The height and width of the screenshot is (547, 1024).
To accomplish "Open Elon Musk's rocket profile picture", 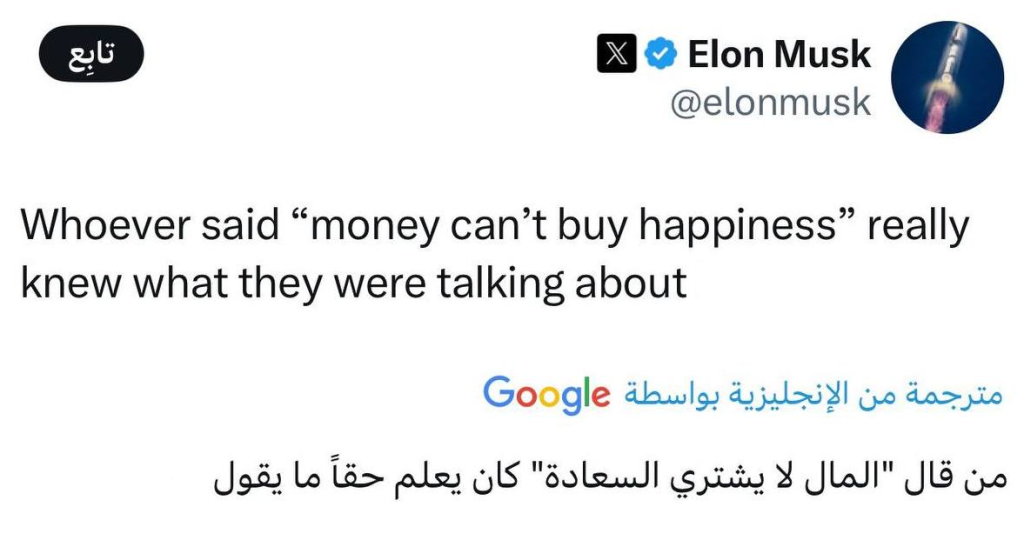I will pos(946,77).
